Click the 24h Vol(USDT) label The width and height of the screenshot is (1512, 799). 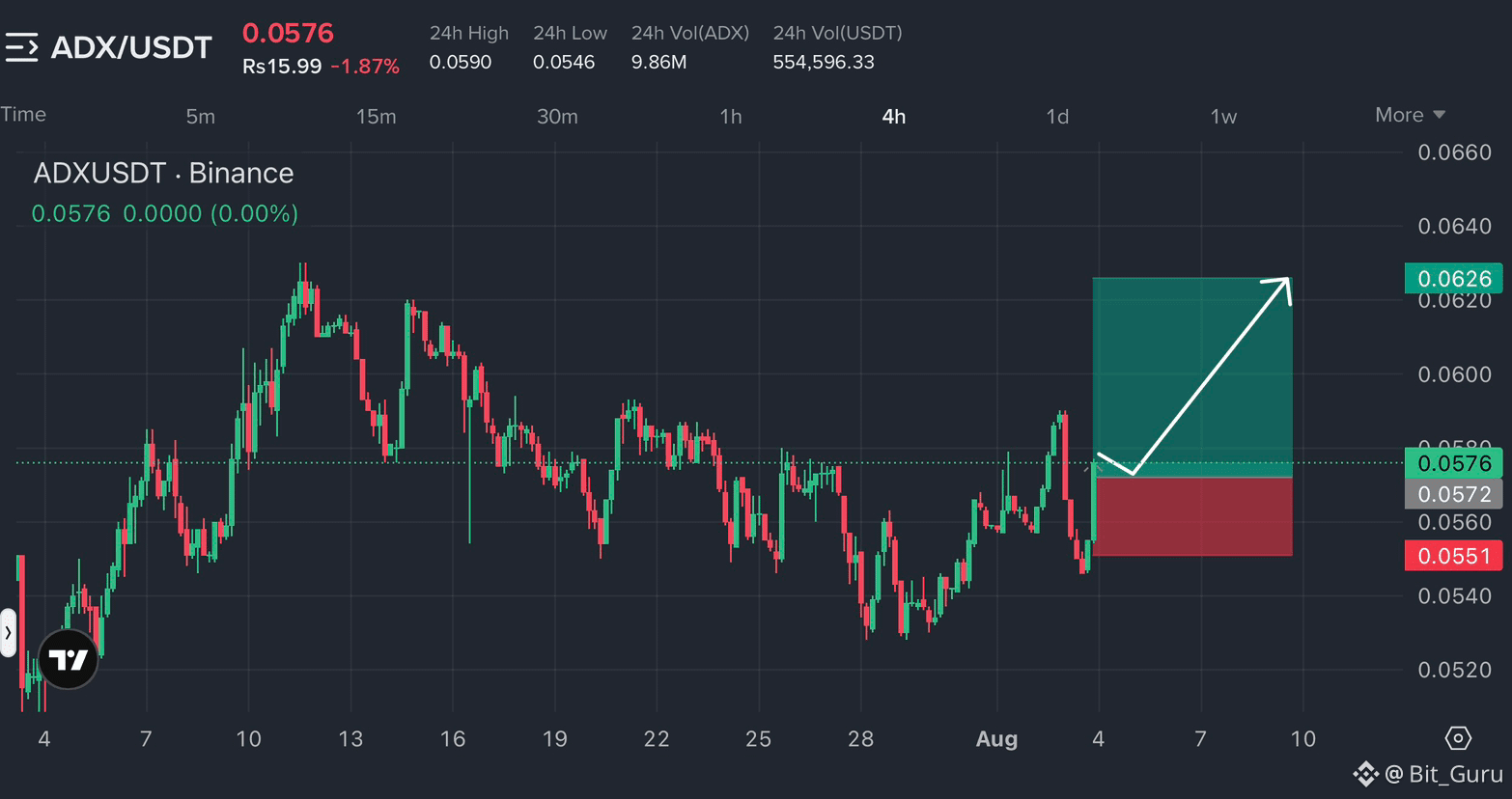(x=838, y=33)
